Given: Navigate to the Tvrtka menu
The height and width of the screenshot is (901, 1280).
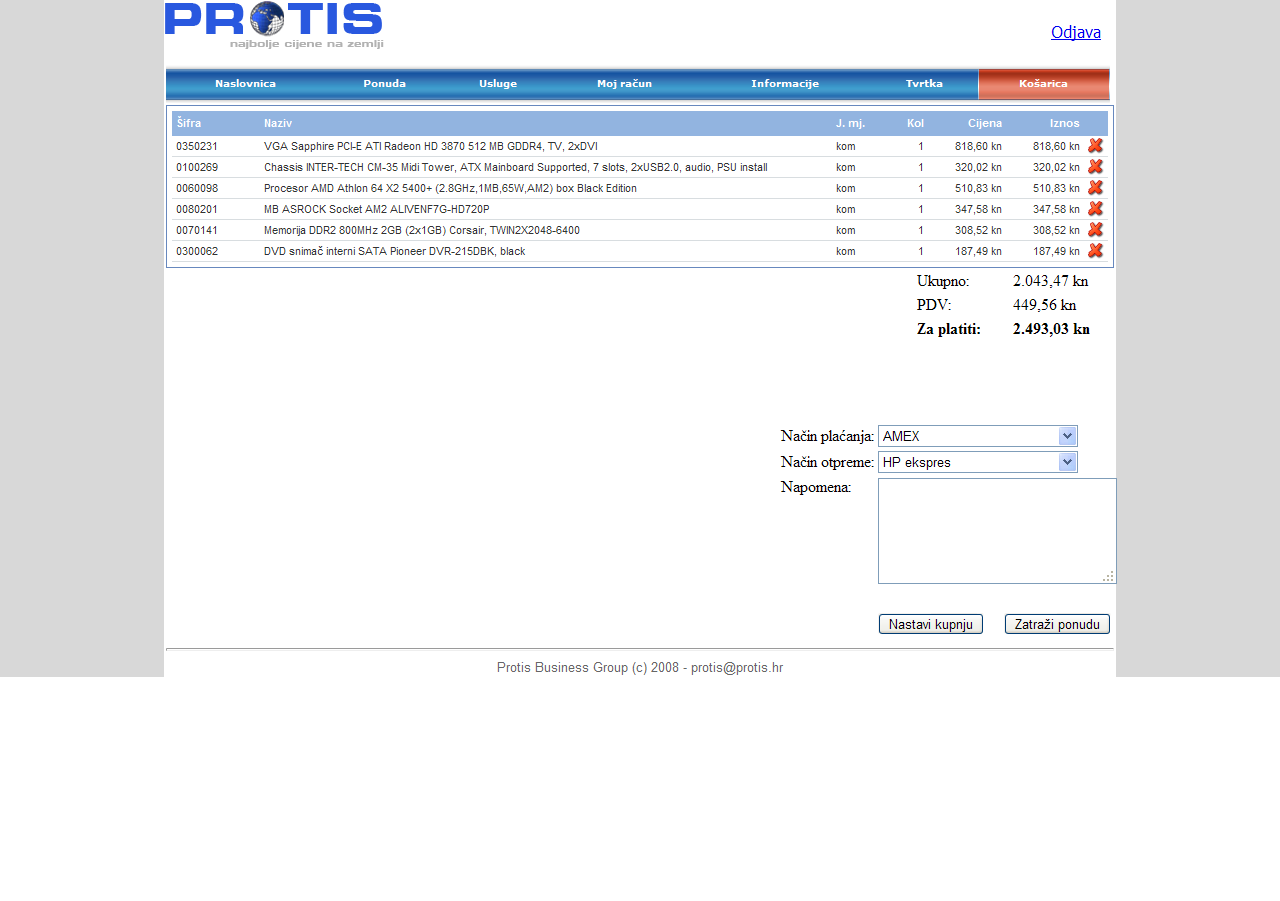Looking at the screenshot, I should click(924, 84).
